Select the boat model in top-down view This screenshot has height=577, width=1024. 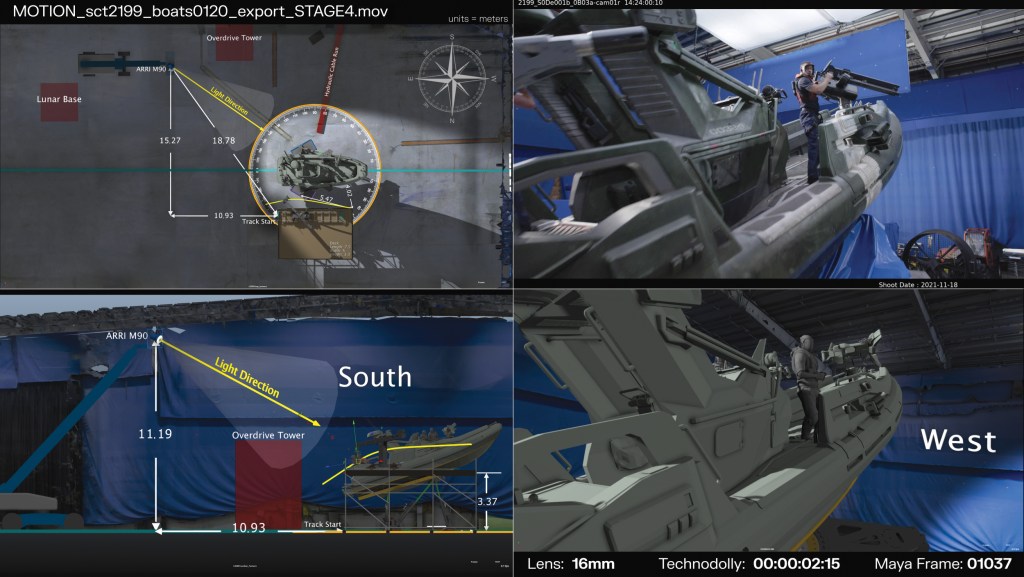pos(323,170)
